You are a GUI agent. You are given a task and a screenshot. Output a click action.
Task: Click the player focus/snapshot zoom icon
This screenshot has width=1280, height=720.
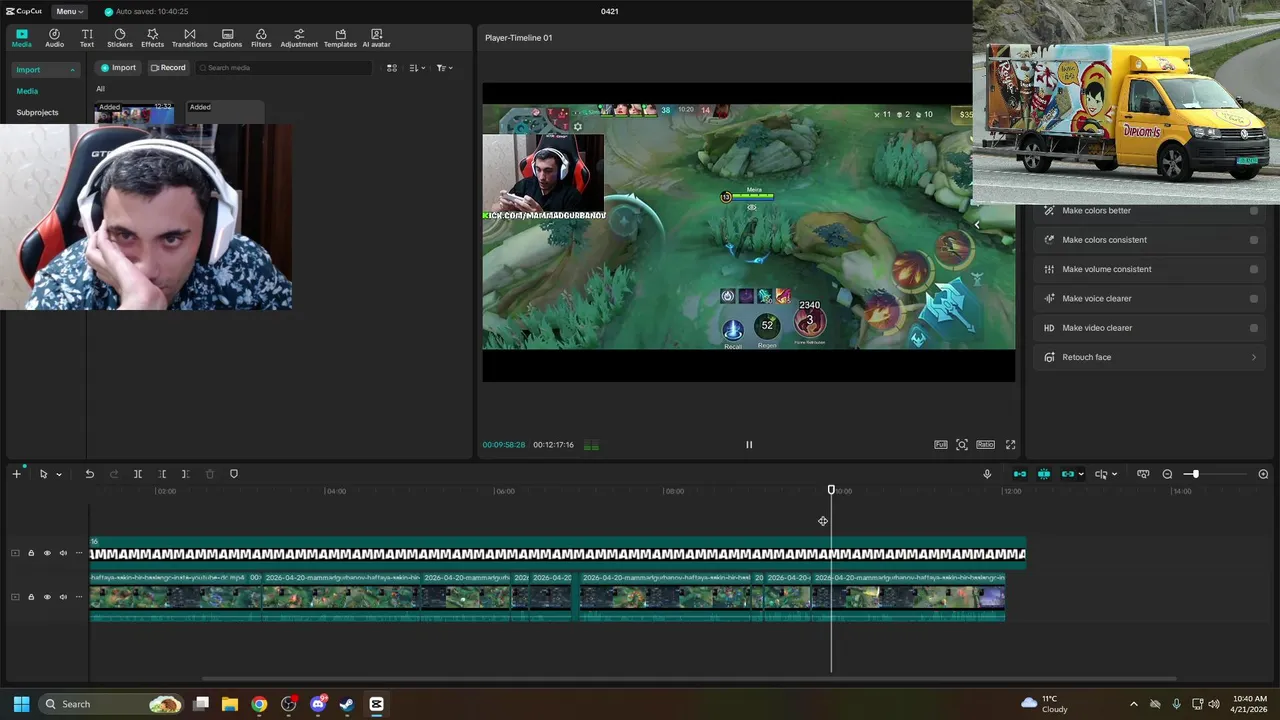click(962, 444)
